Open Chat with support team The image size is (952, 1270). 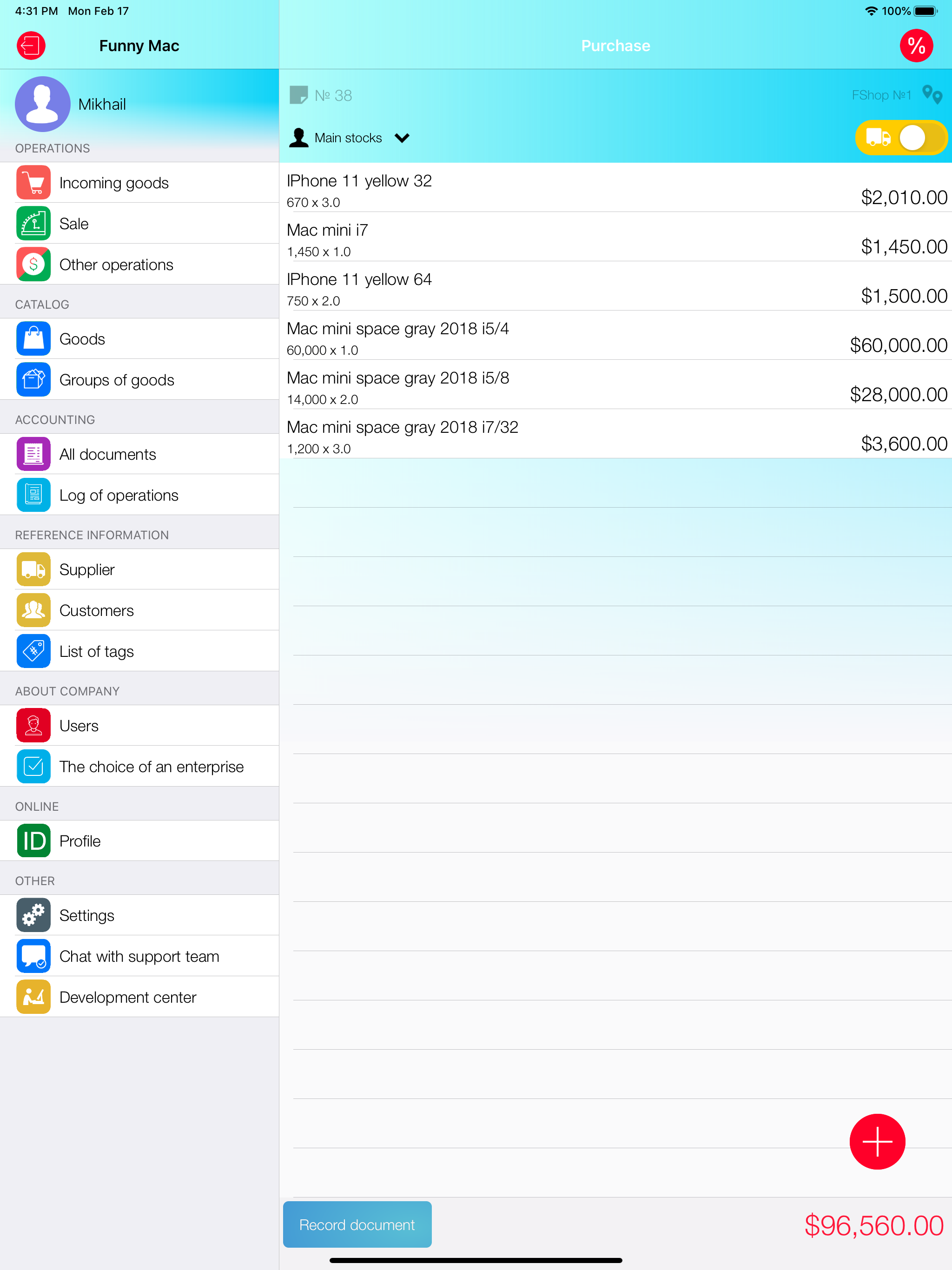pyautogui.click(x=139, y=956)
